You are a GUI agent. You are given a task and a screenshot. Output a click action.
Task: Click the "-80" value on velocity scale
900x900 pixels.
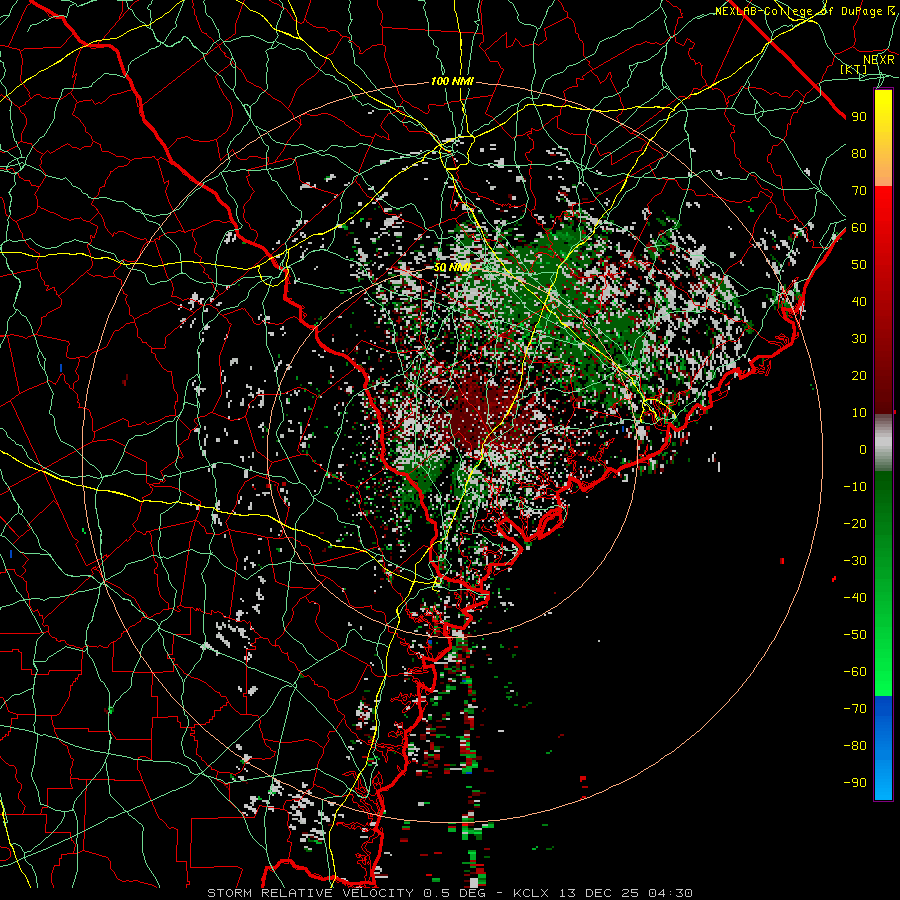[x=855, y=746]
